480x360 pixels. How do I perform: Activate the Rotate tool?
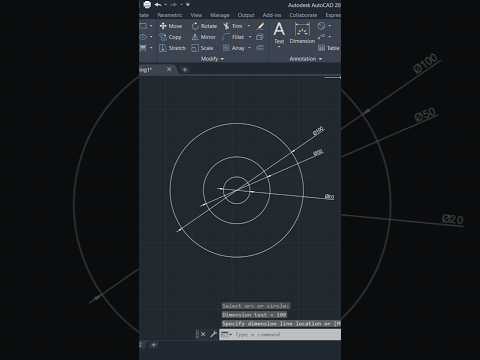click(204, 26)
